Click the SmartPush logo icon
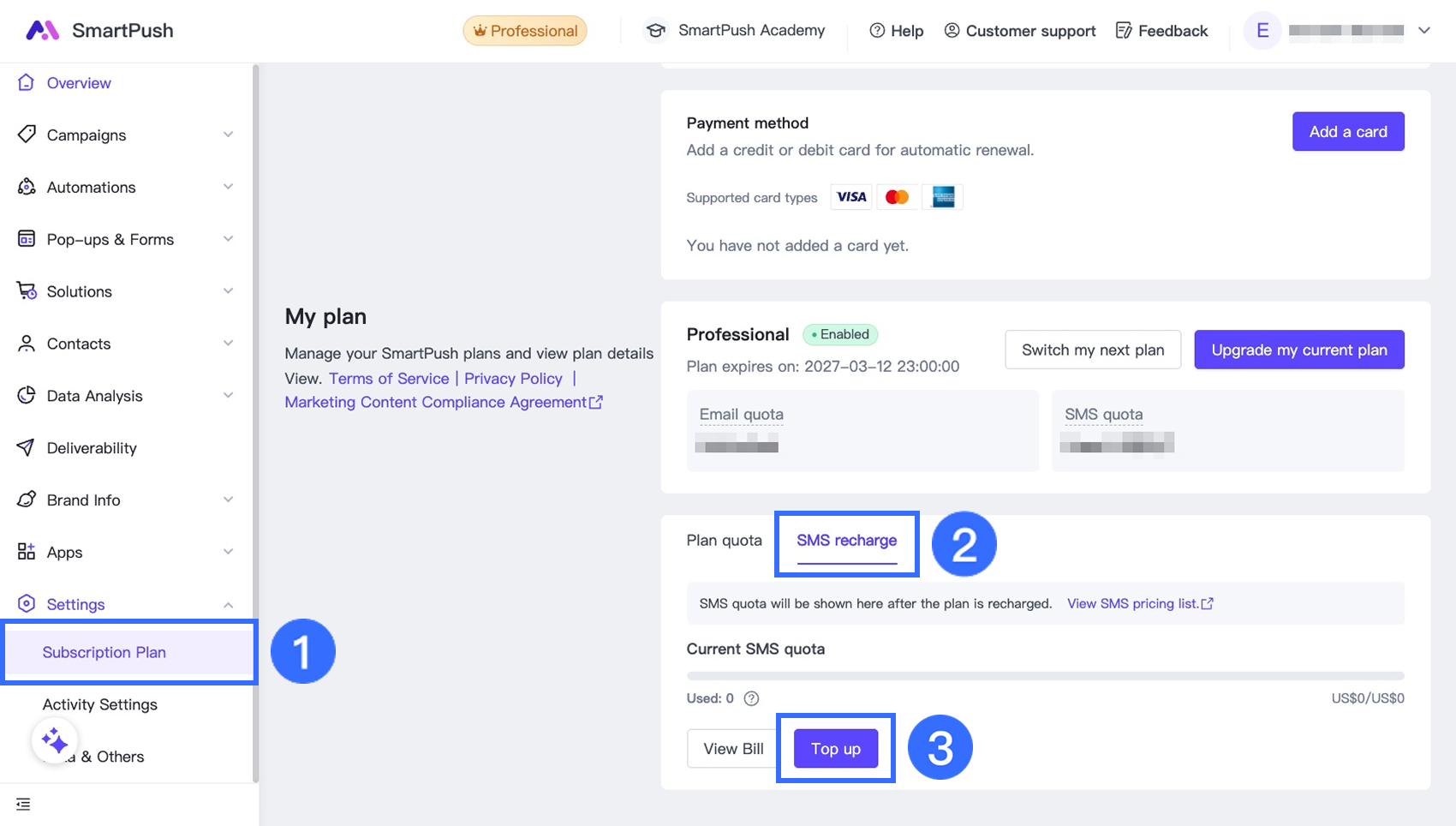The image size is (1456, 826). 42,31
